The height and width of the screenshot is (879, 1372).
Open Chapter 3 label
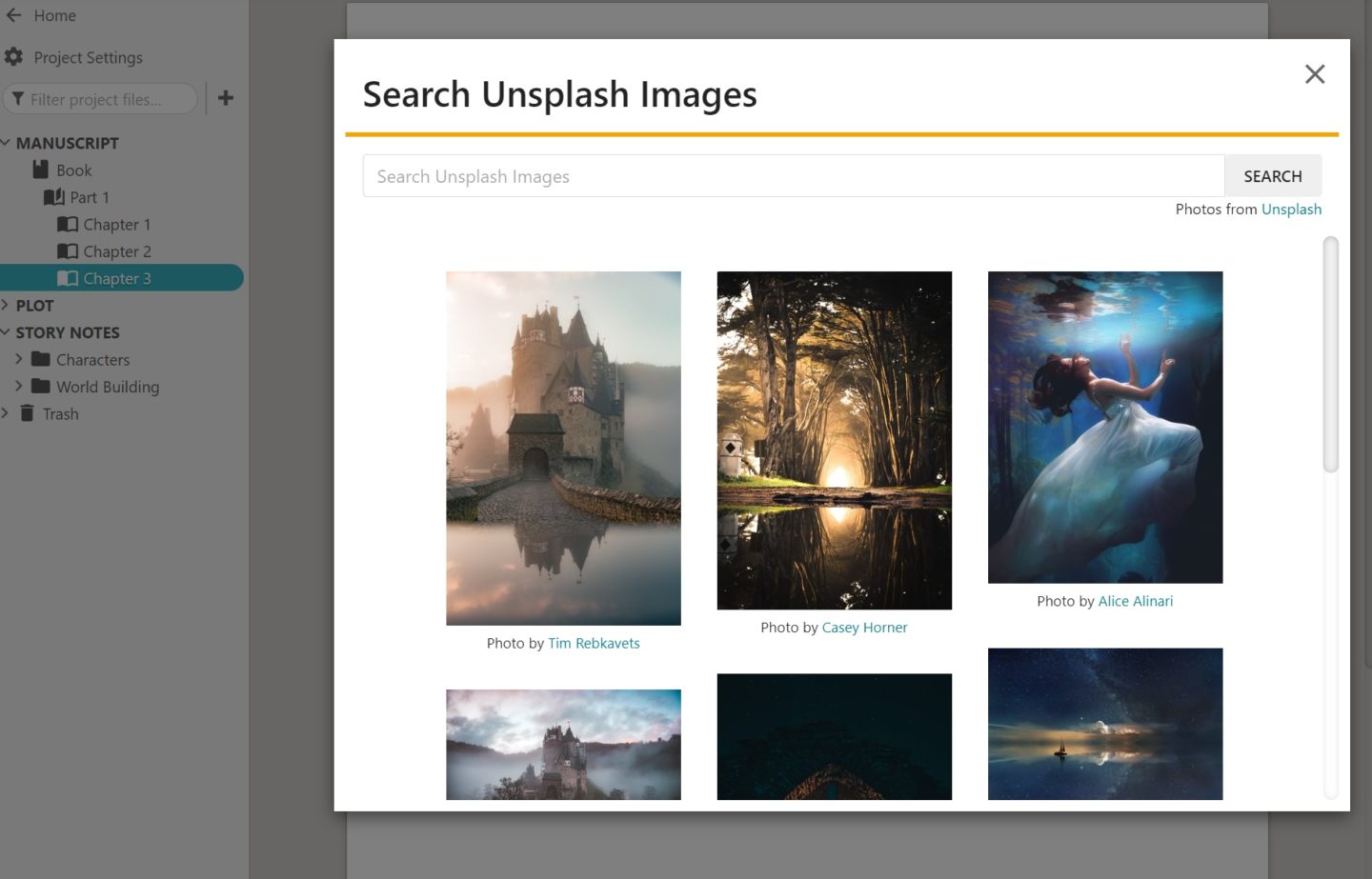[117, 278]
